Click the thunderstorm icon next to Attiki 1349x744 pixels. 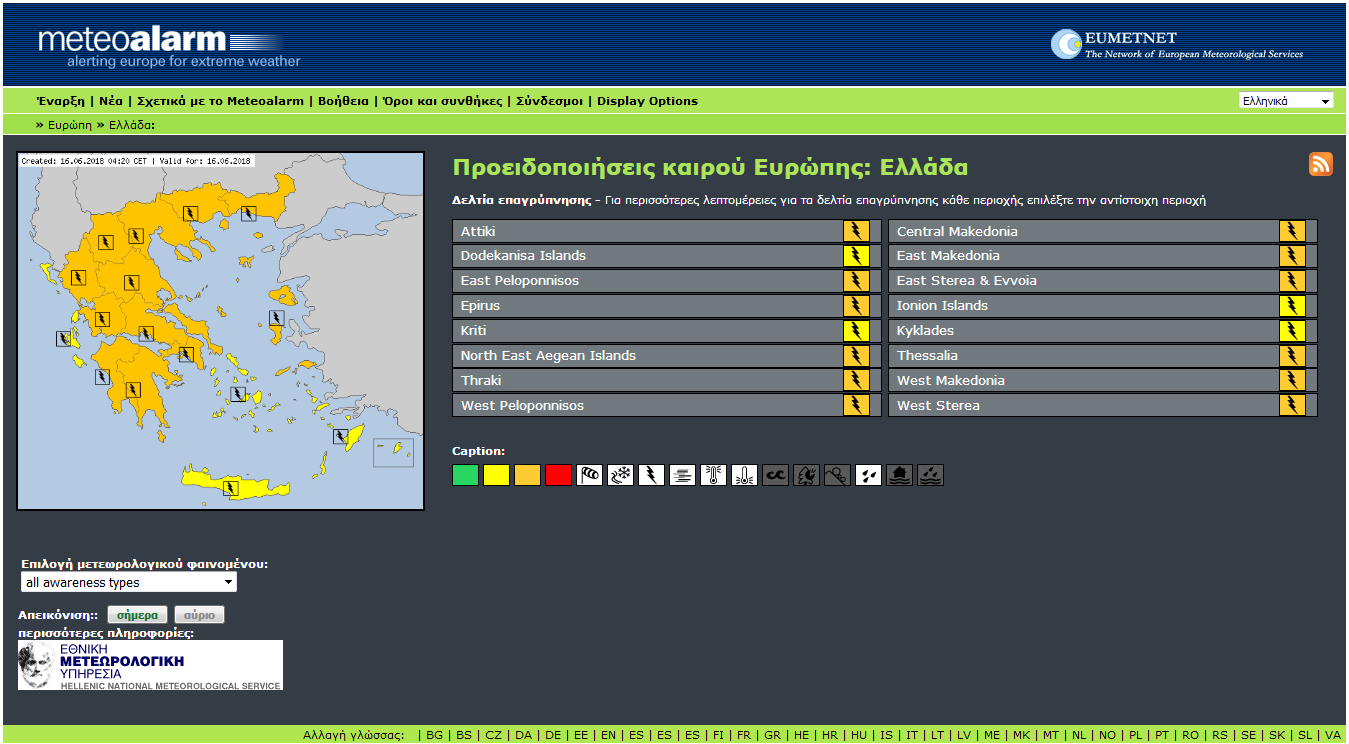857,230
